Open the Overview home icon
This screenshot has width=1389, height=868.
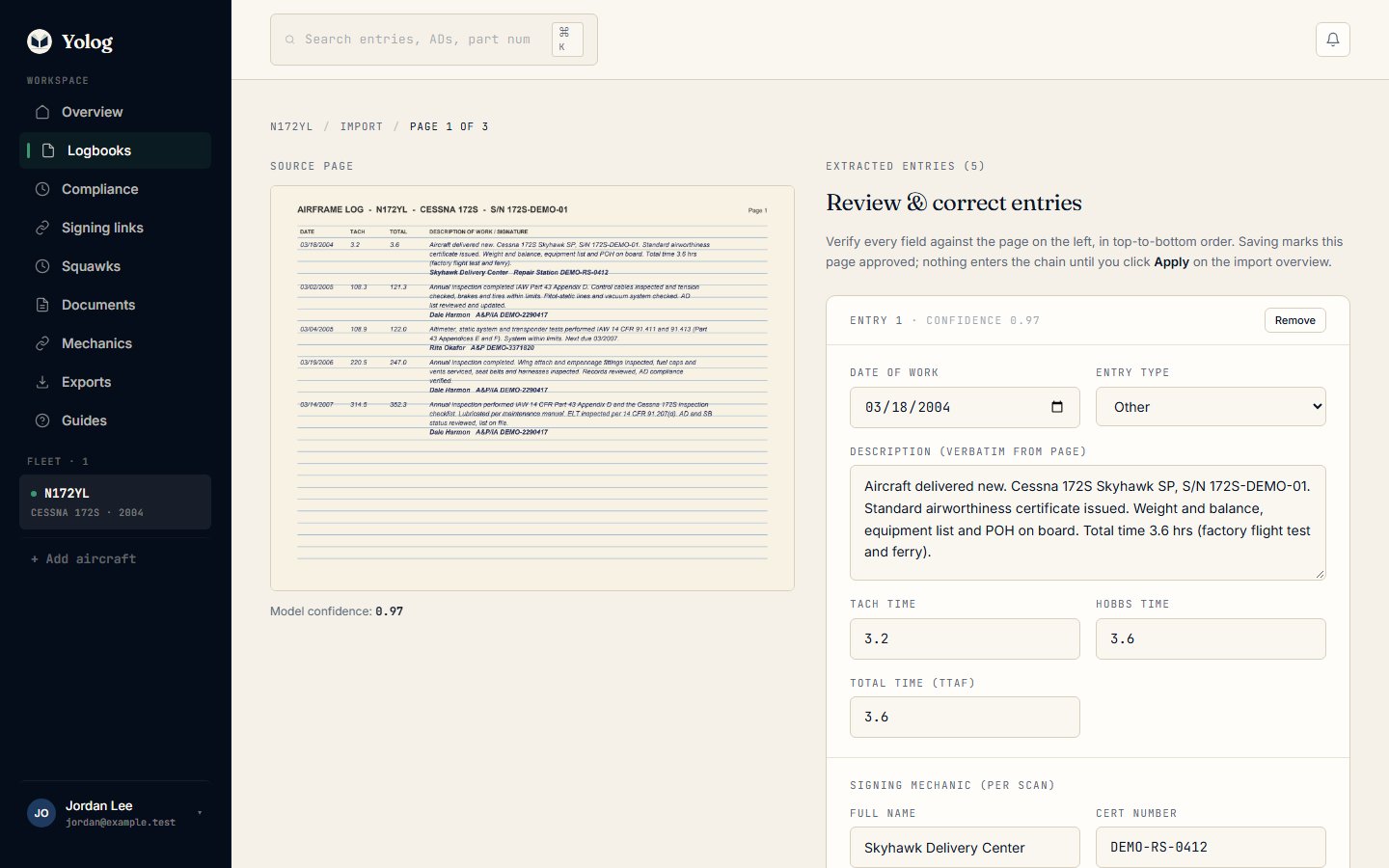tap(42, 112)
